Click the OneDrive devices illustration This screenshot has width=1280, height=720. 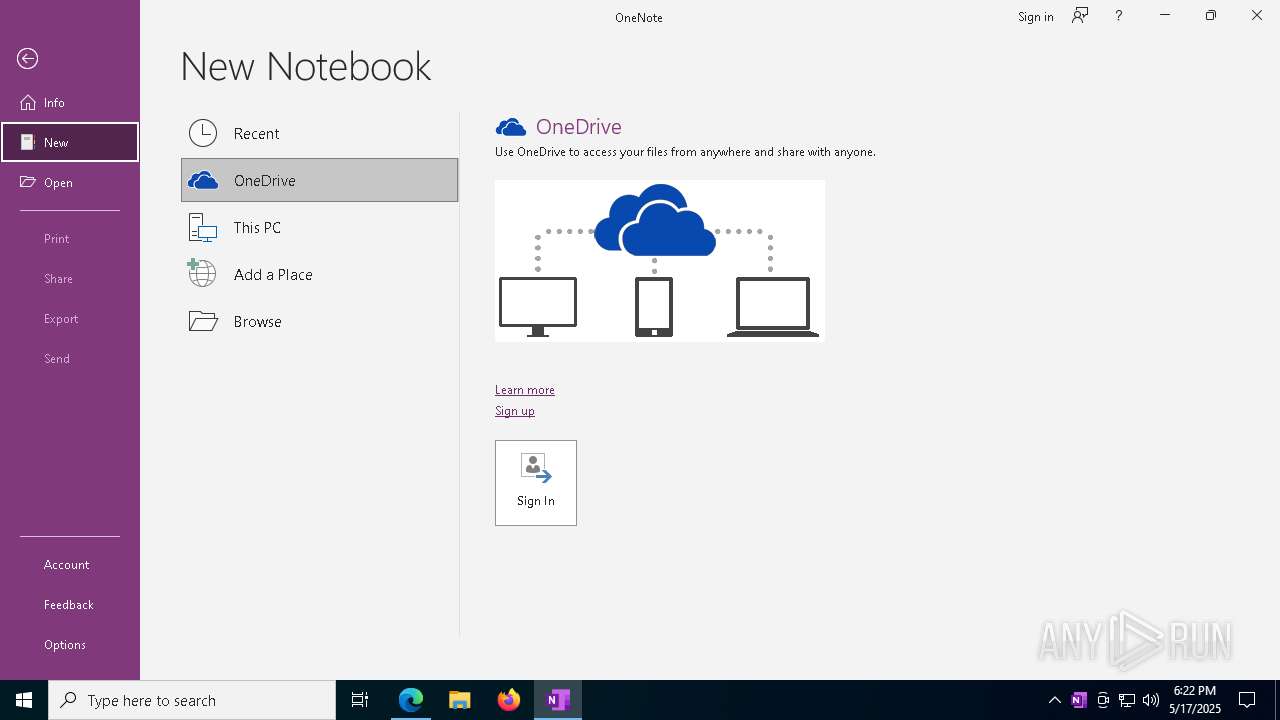(x=660, y=261)
